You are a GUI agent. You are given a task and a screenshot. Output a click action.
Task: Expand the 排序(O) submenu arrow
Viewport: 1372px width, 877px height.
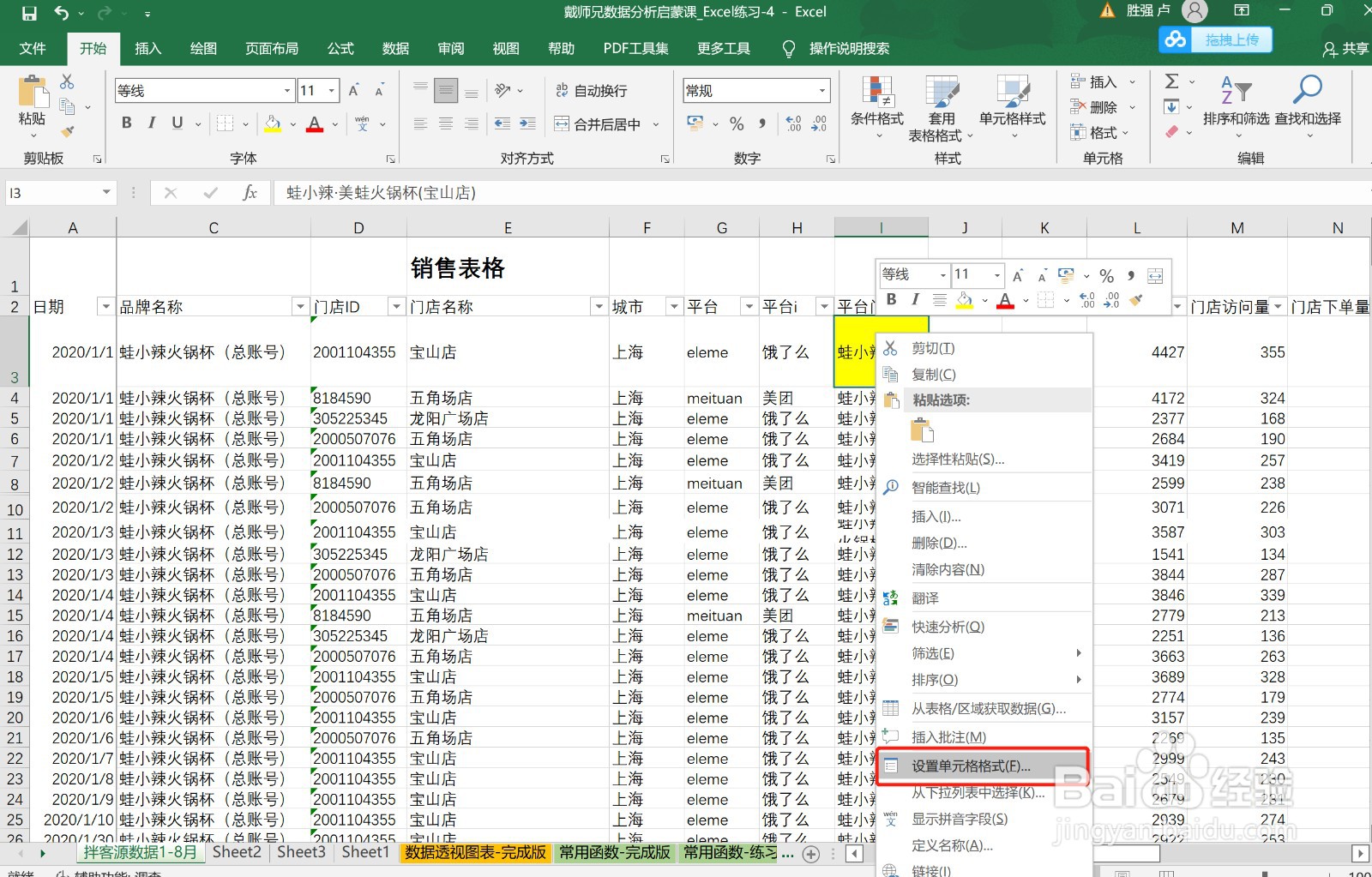1079,680
